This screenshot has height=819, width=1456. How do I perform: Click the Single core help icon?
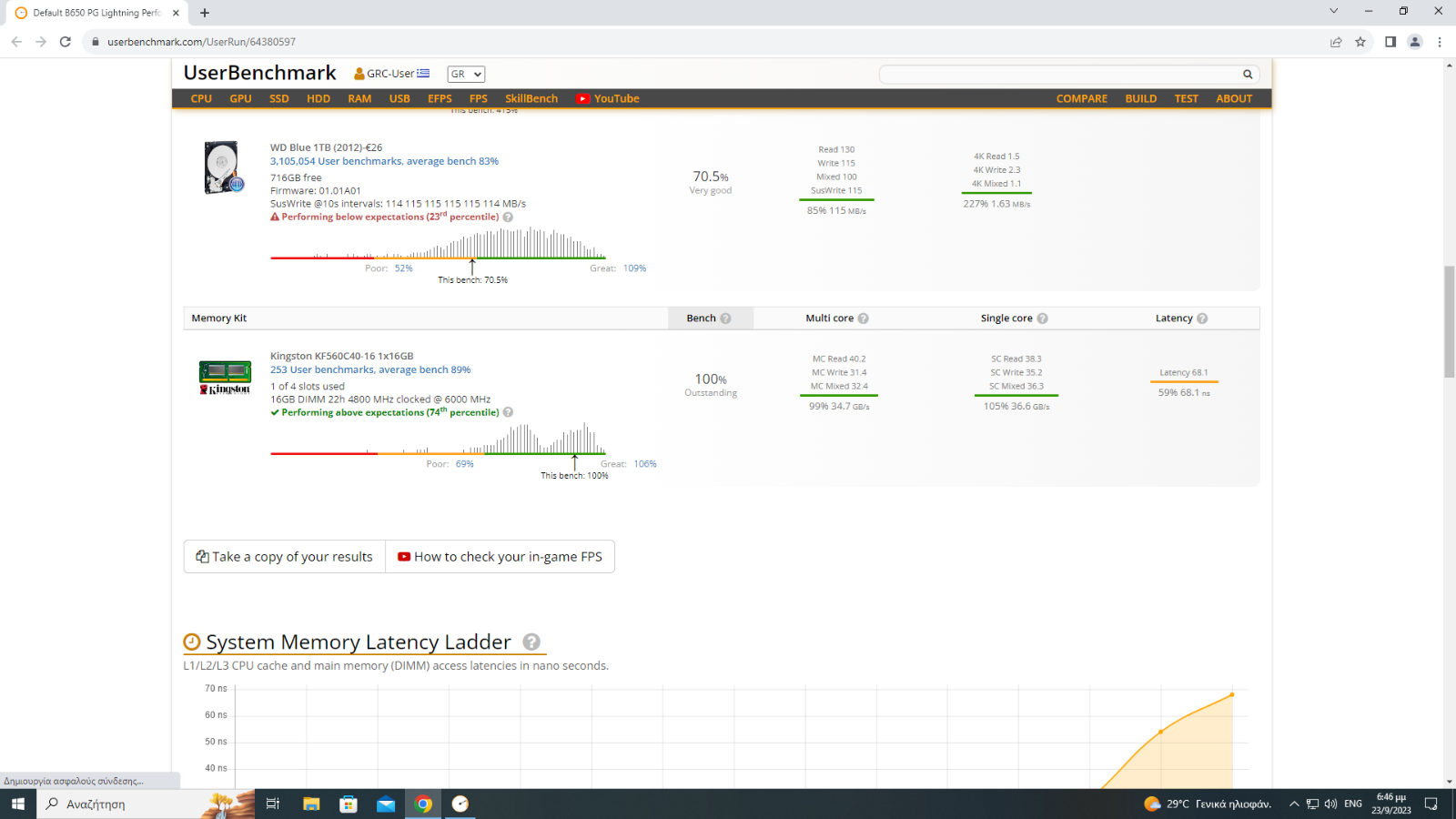coord(1042,318)
